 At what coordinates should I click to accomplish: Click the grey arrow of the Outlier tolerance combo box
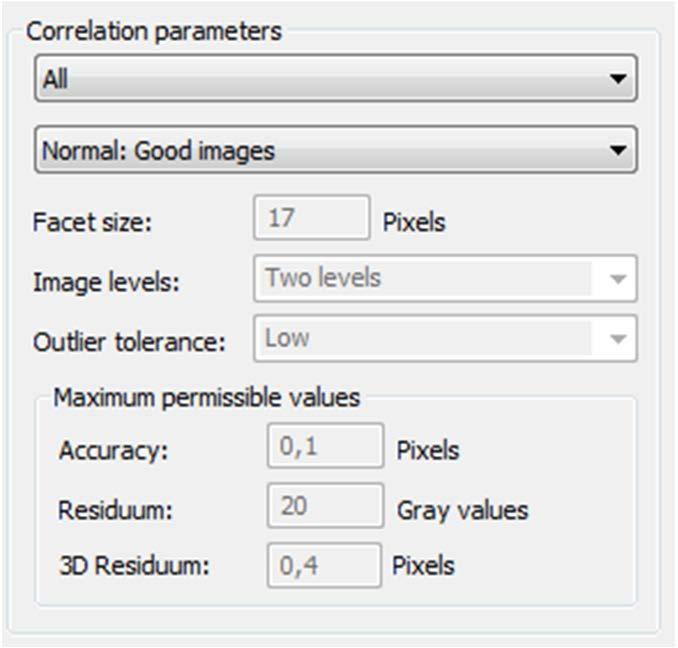617,339
